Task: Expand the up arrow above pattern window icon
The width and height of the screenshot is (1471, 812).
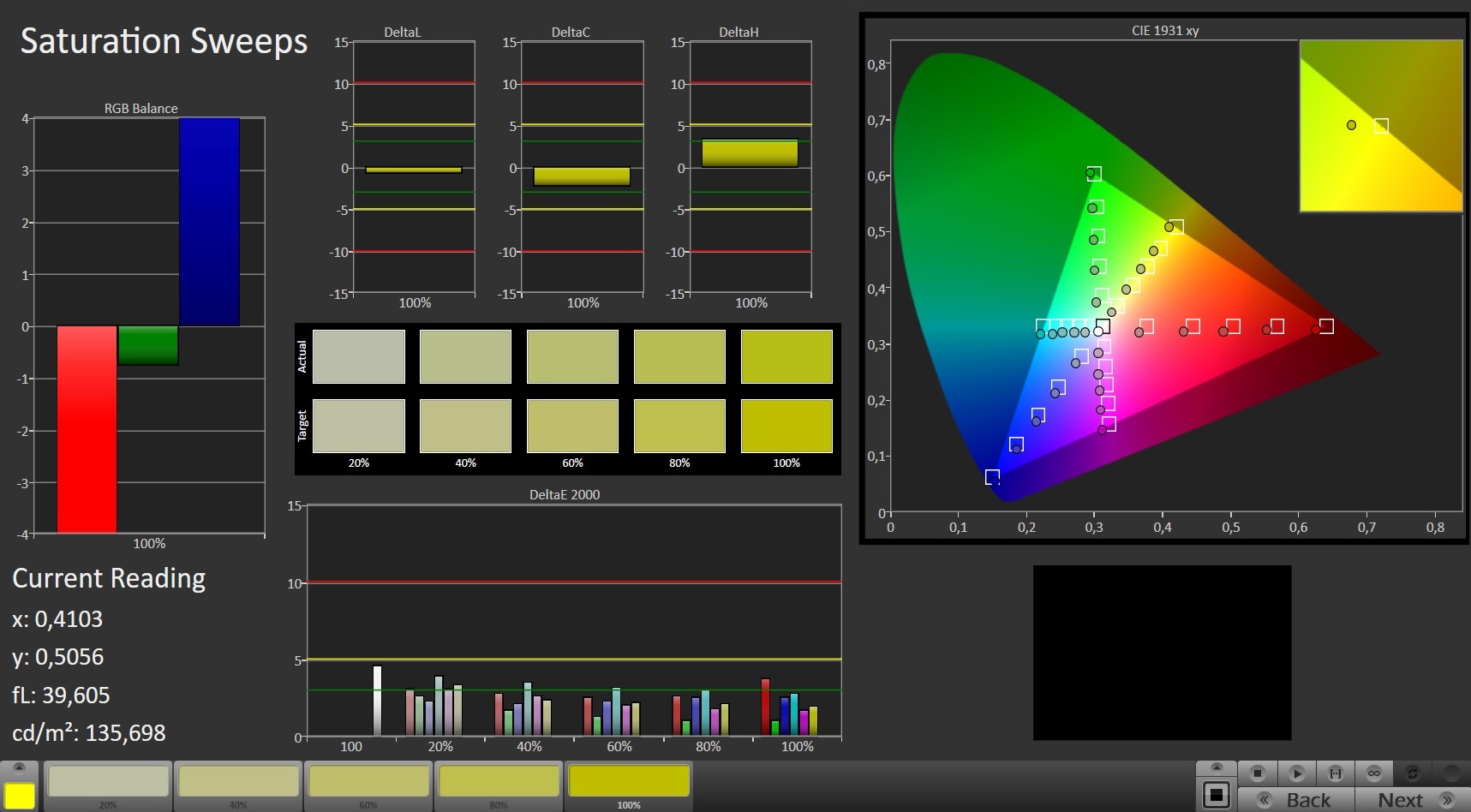Action: pyautogui.click(x=1216, y=767)
